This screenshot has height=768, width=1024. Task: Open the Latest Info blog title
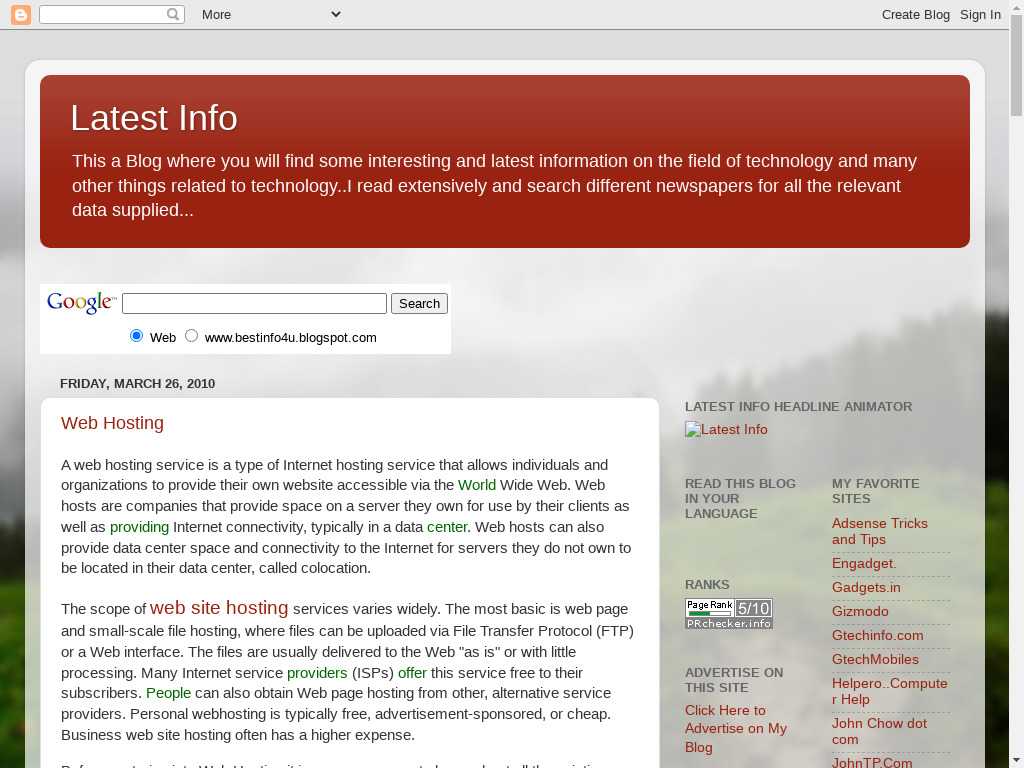coord(154,118)
